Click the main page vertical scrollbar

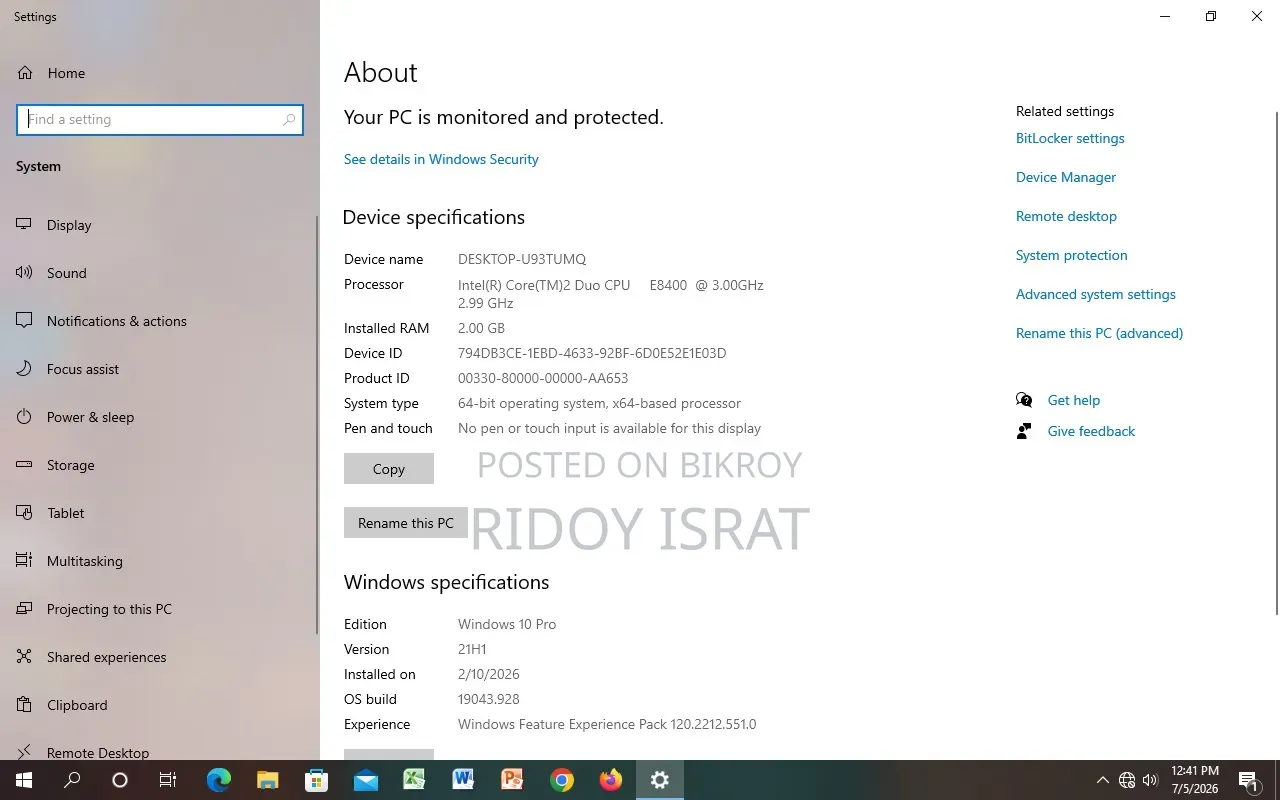pyautogui.click(x=1275, y=364)
